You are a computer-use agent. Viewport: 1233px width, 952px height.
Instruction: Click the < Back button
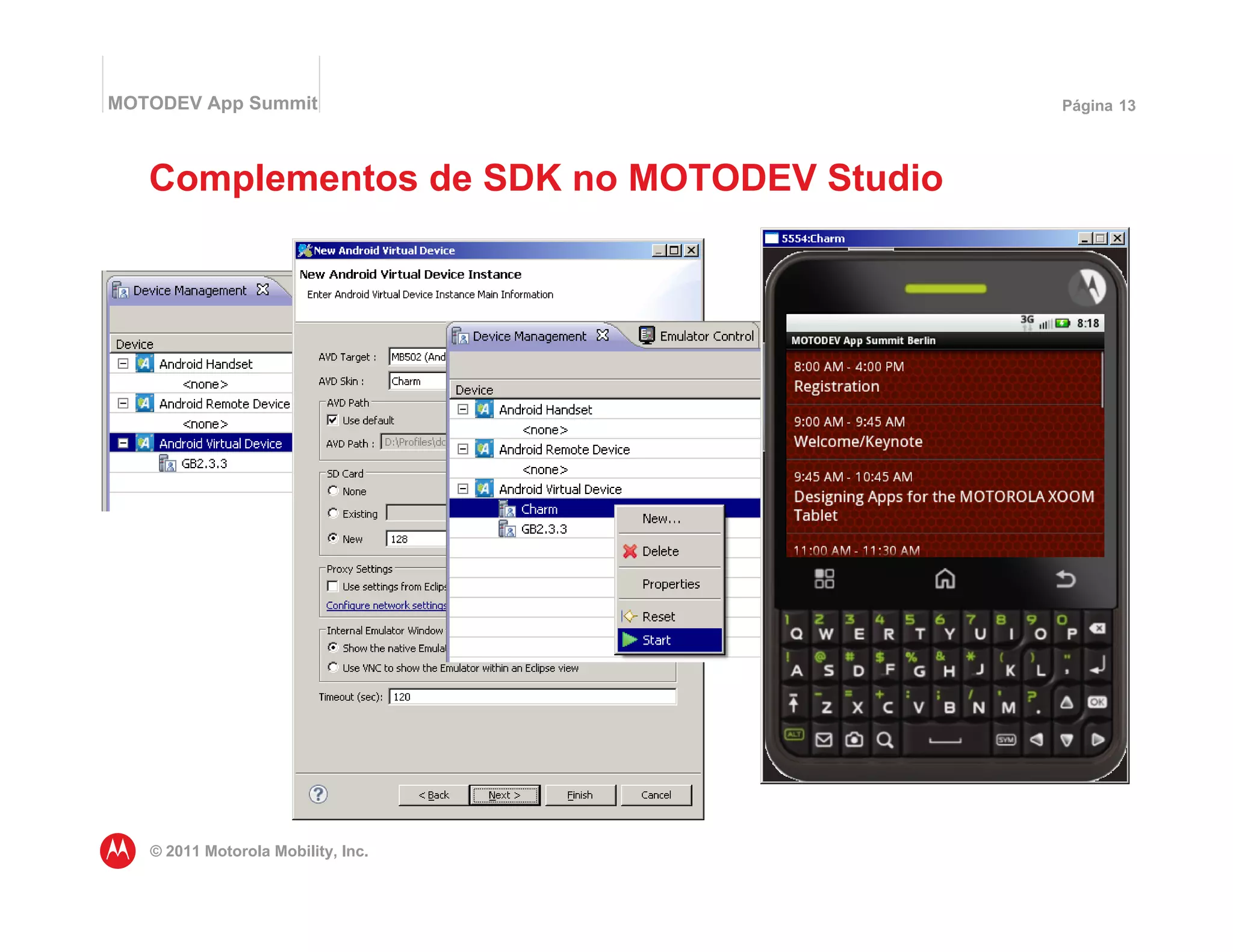coord(433,795)
